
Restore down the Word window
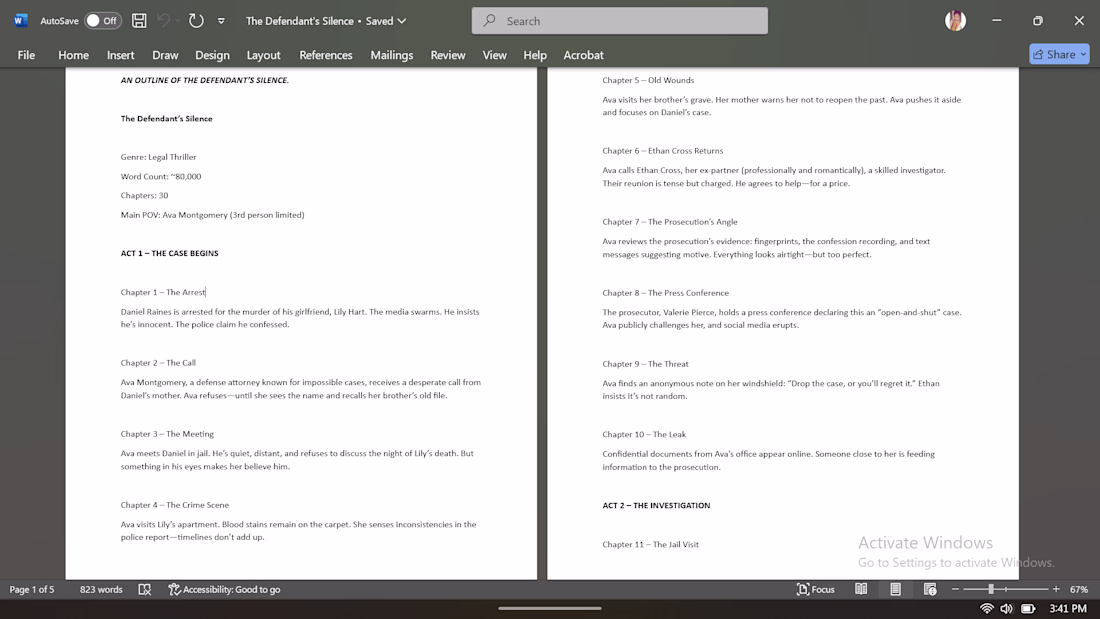click(1038, 20)
